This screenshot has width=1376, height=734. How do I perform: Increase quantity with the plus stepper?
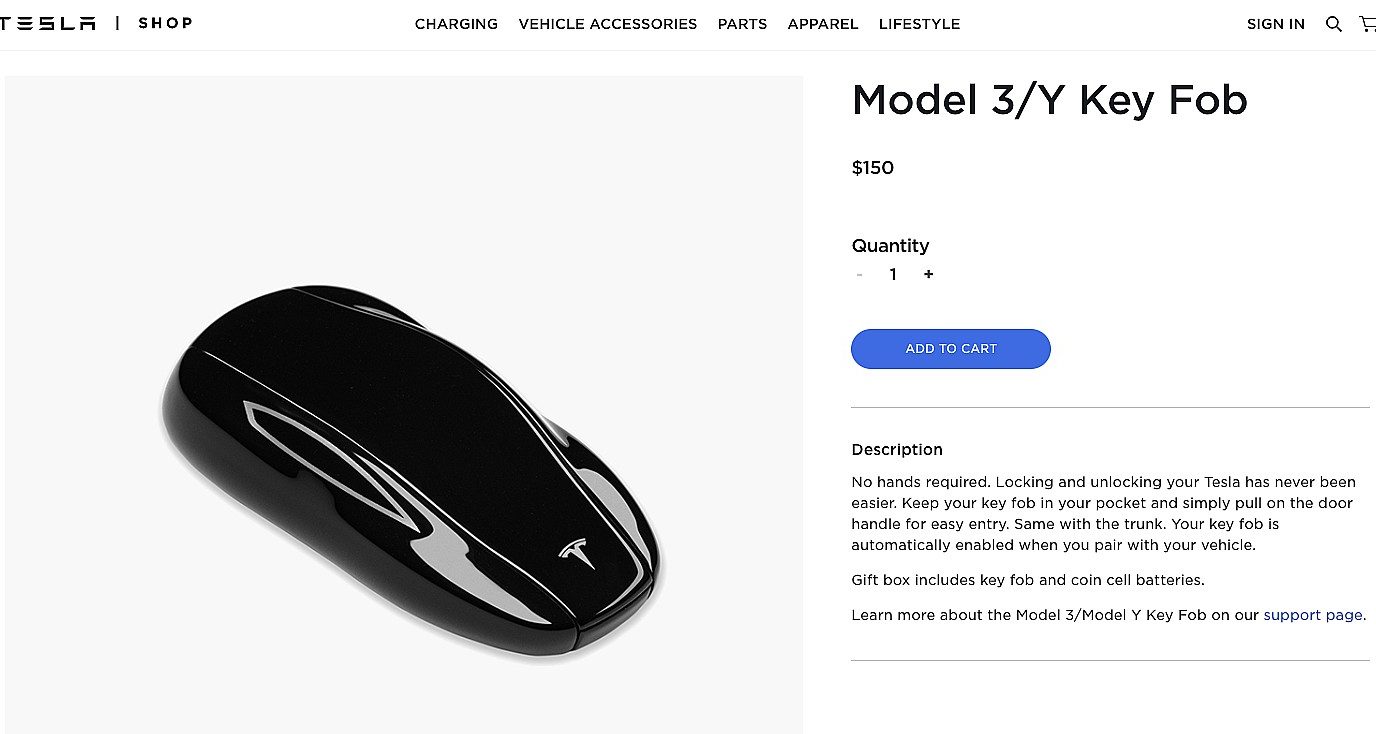pyautogui.click(x=928, y=274)
